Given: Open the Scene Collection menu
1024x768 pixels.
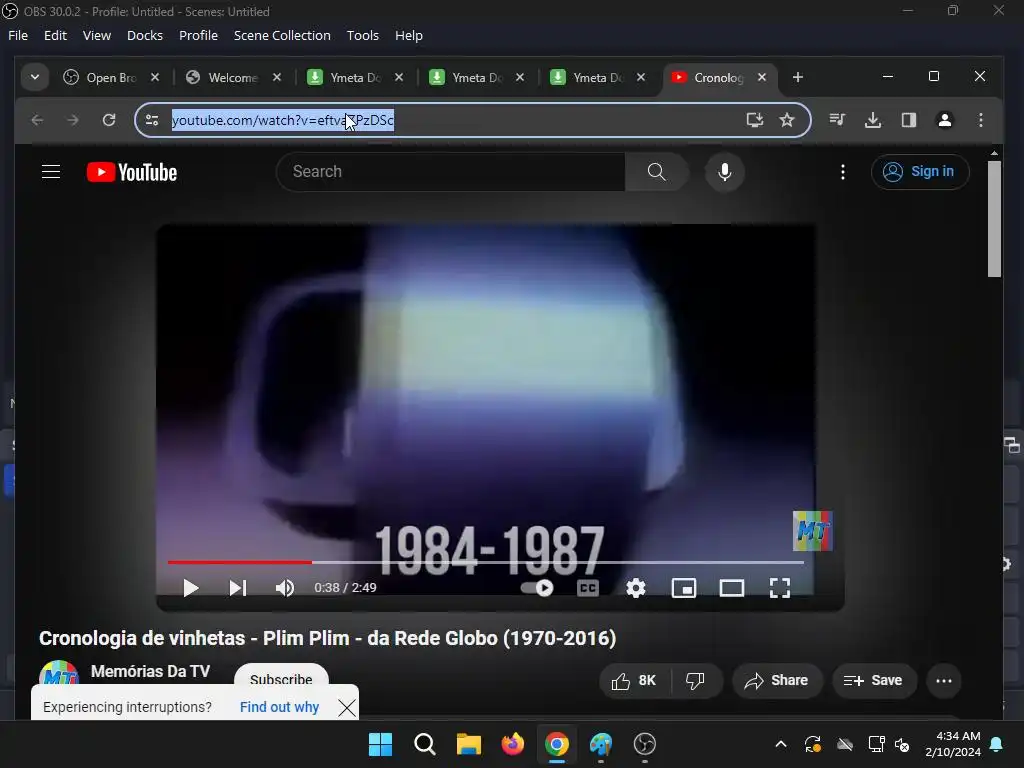Looking at the screenshot, I should coord(282,35).
